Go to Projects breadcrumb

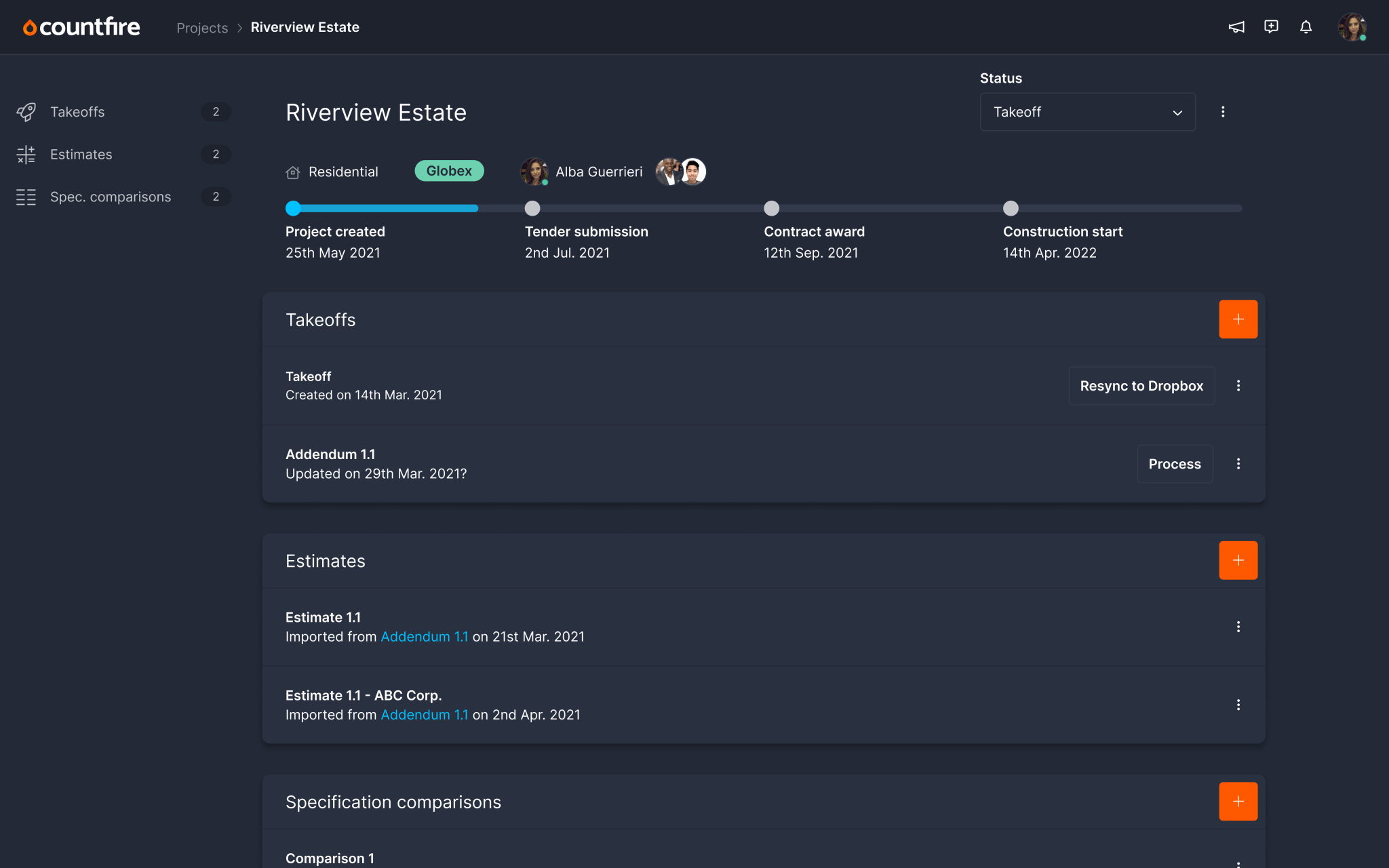(202, 28)
